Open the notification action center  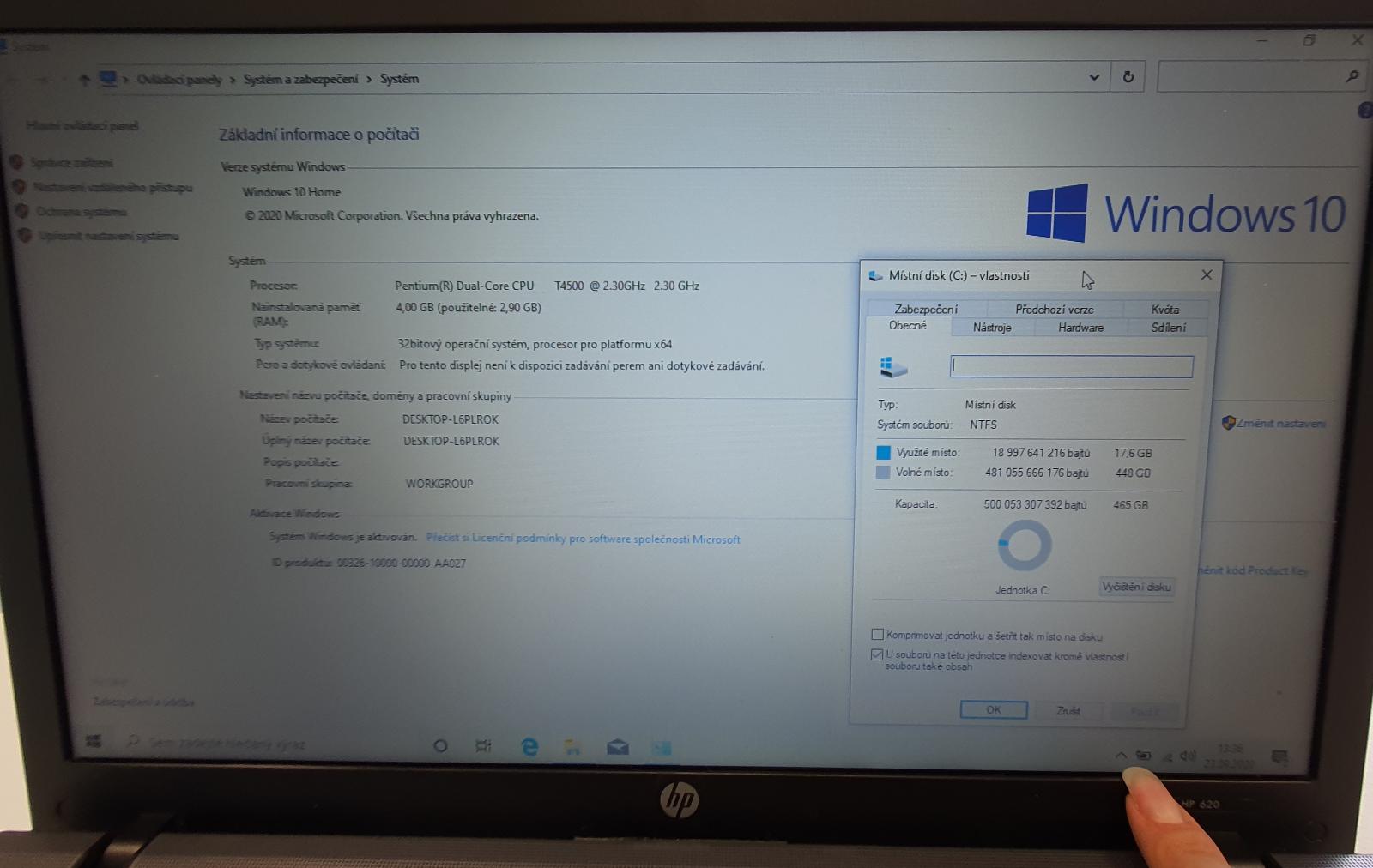(1279, 756)
